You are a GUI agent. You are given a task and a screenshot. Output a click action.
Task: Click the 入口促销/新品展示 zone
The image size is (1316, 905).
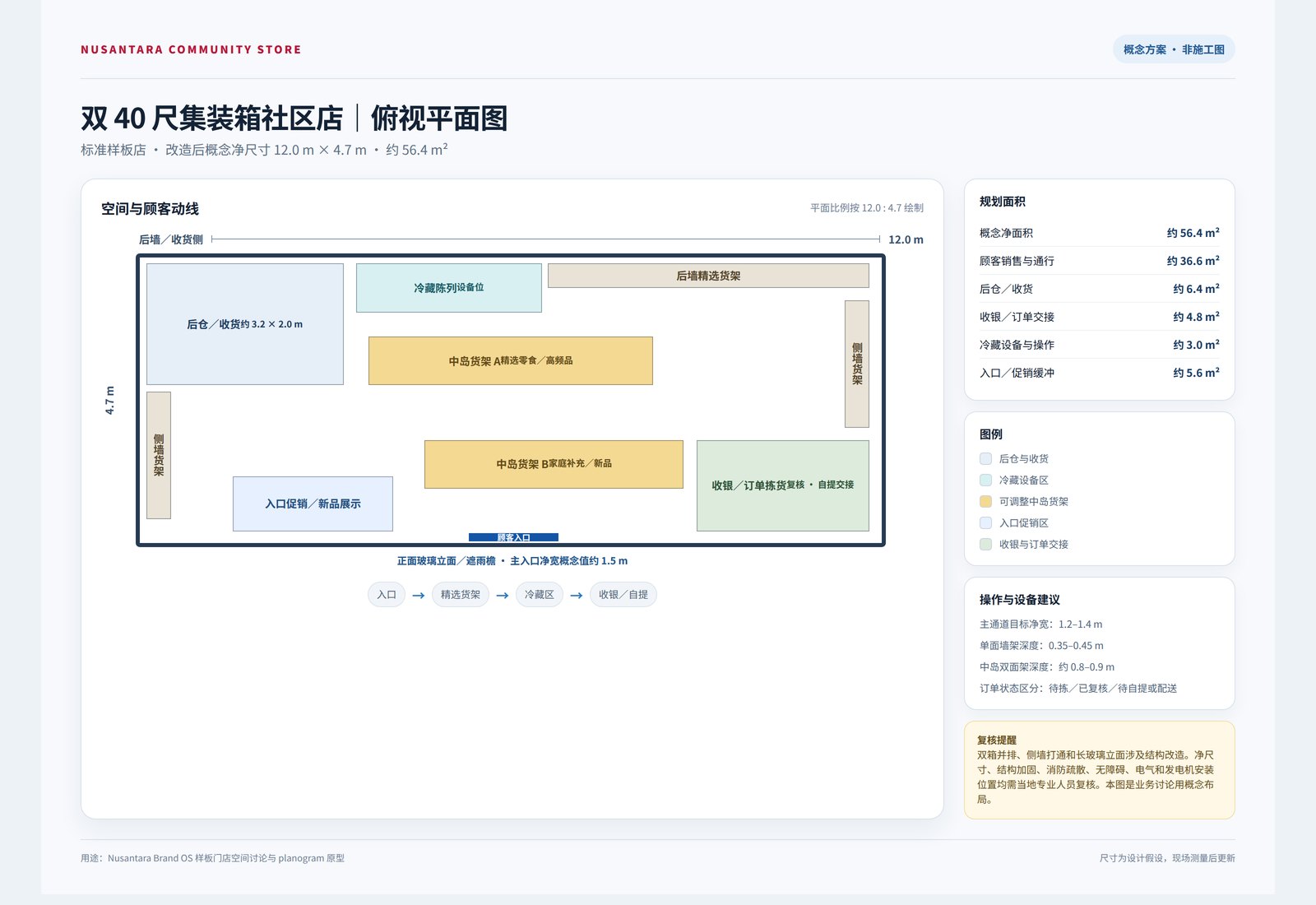(x=313, y=504)
